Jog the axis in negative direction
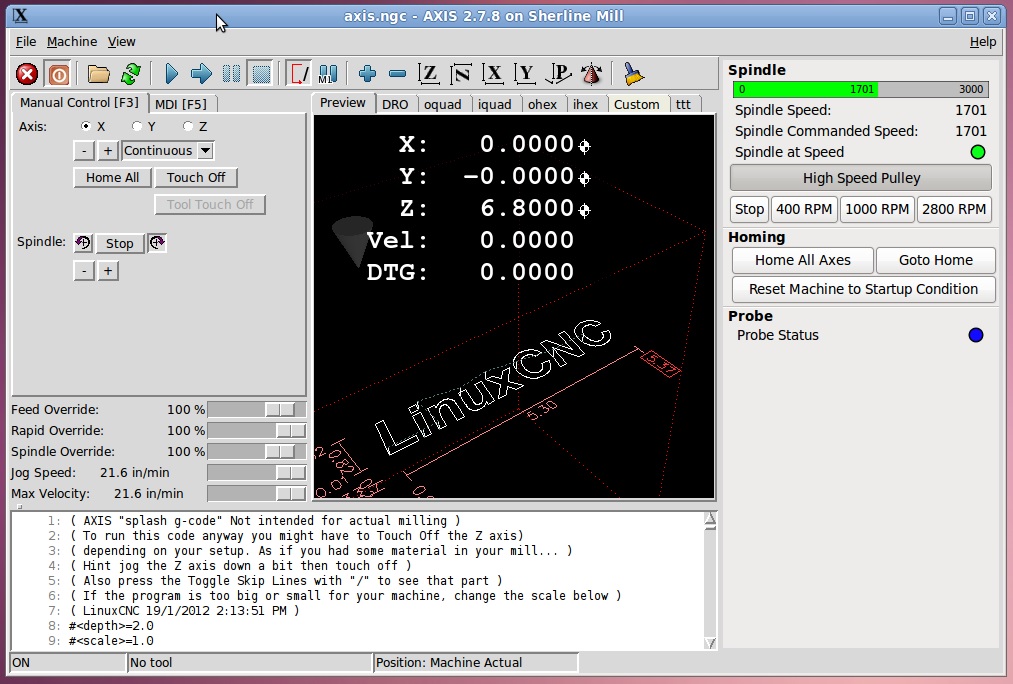The height and width of the screenshot is (684, 1013). point(84,150)
